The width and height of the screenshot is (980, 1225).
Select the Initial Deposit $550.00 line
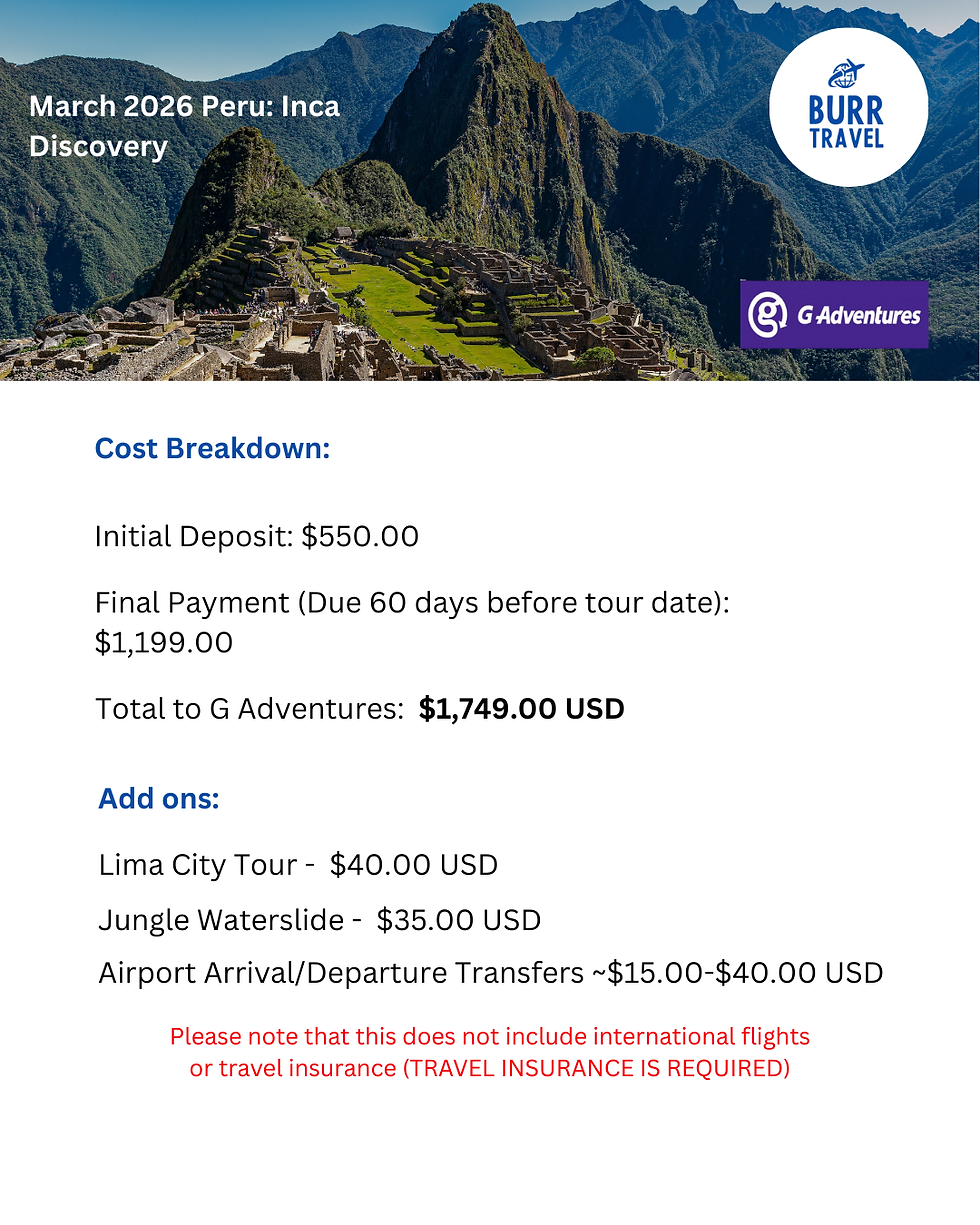[x=256, y=537]
